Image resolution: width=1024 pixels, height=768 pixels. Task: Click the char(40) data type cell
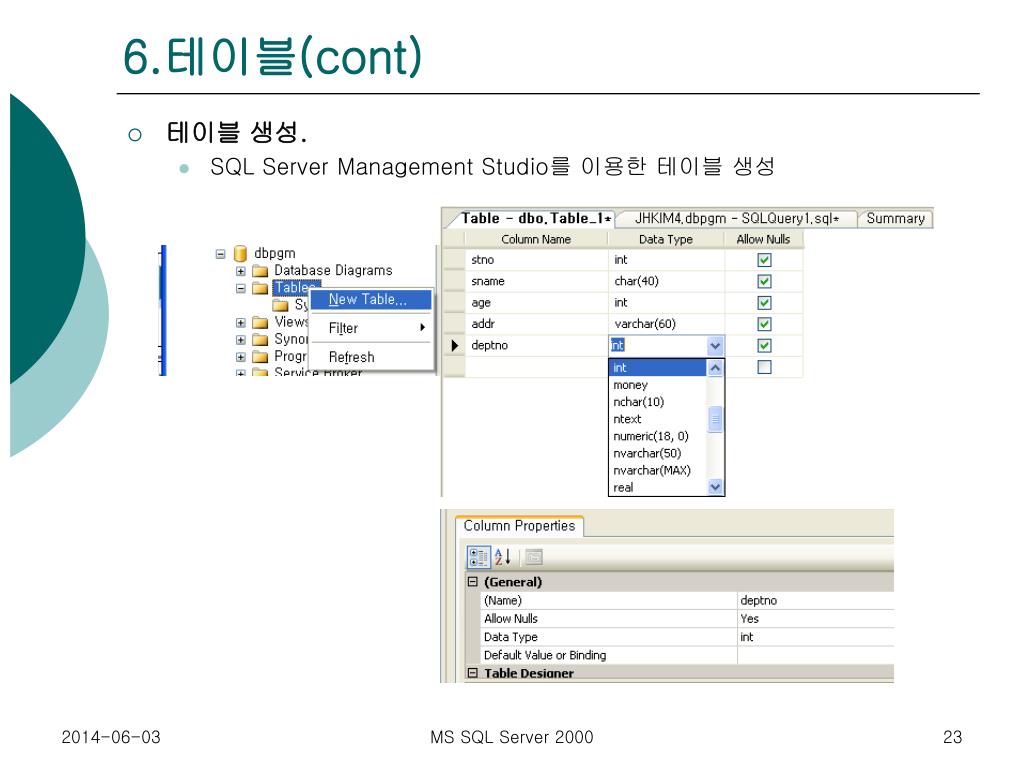click(x=666, y=281)
